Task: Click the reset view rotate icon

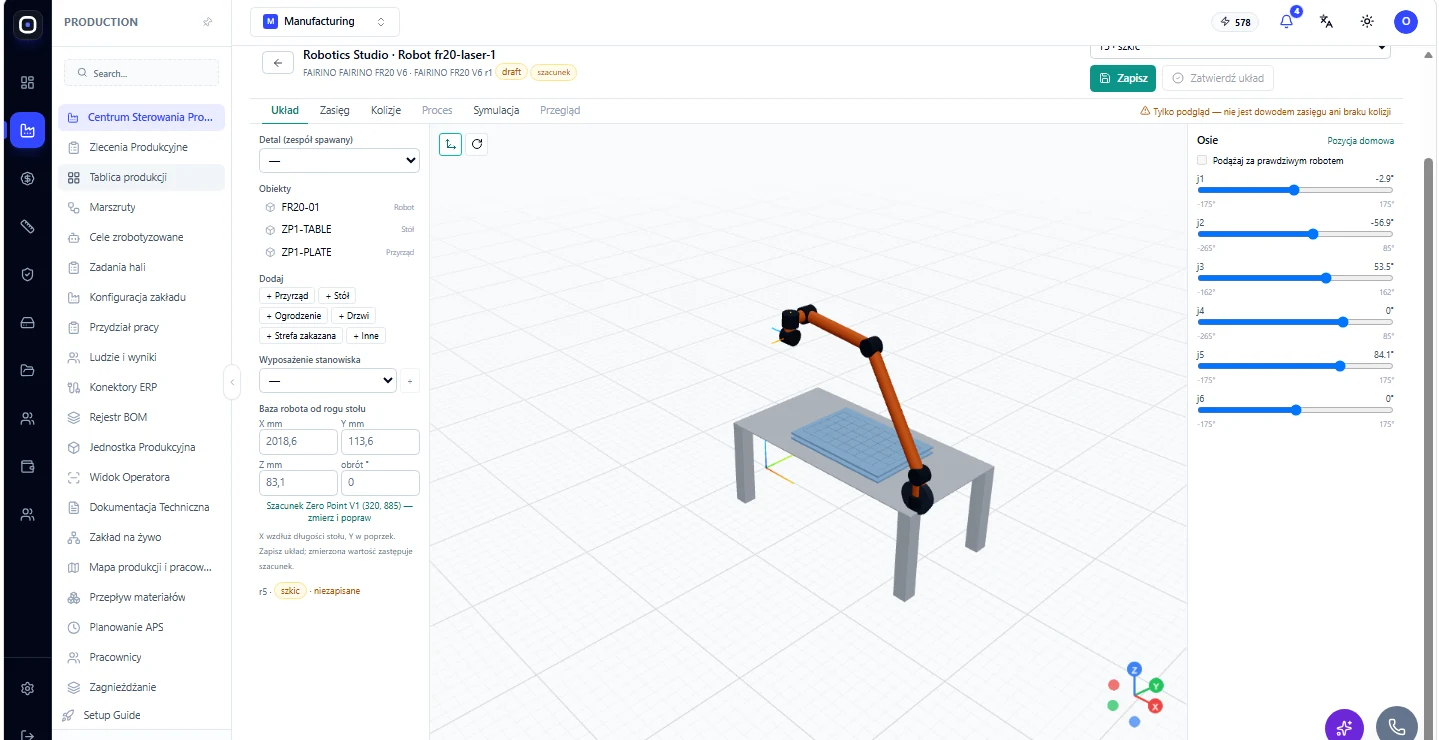Action: [x=477, y=144]
